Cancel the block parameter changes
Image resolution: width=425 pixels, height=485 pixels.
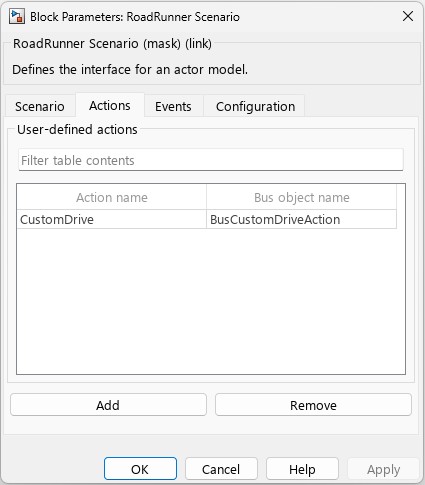click(221, 469)
